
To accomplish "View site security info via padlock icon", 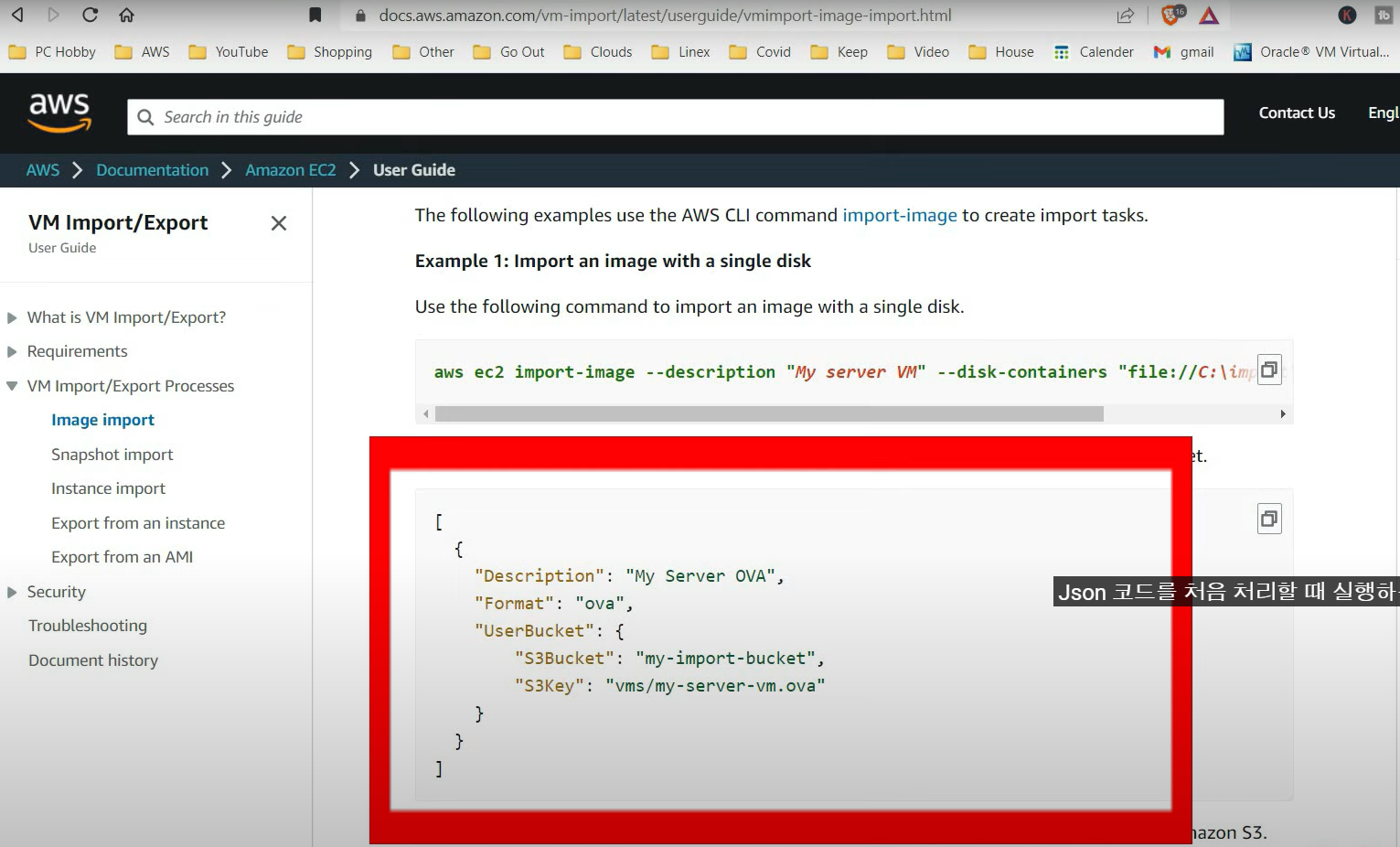I will click(360, 16).
